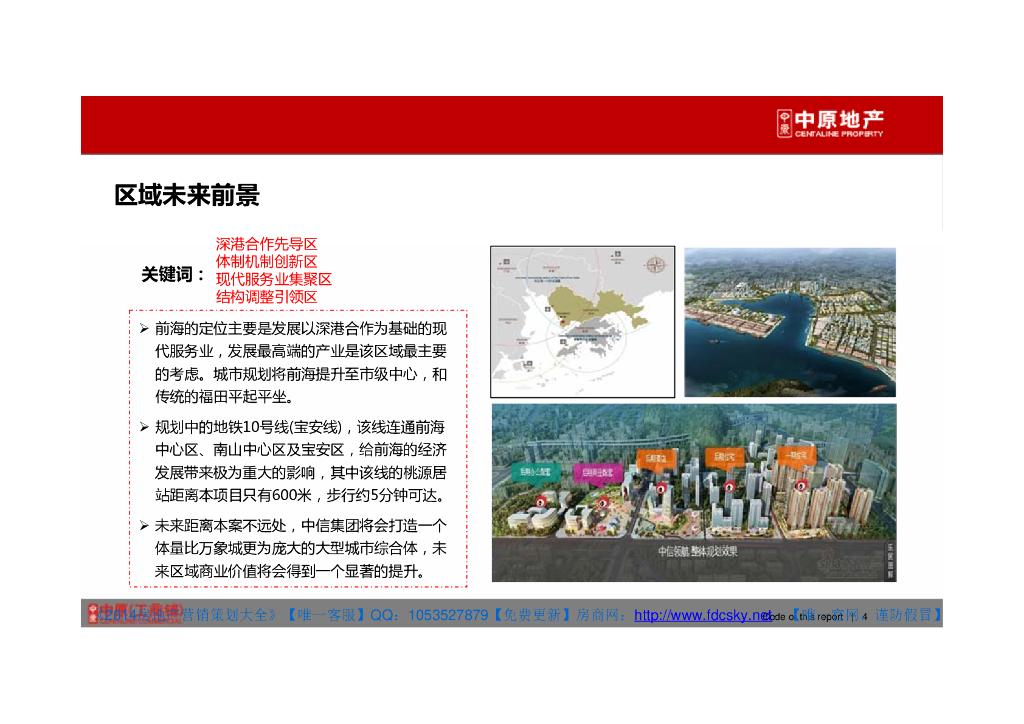
Task: Click the arrow bullet before 规划中的地铁10号线
Action: (x=144, y=427)
